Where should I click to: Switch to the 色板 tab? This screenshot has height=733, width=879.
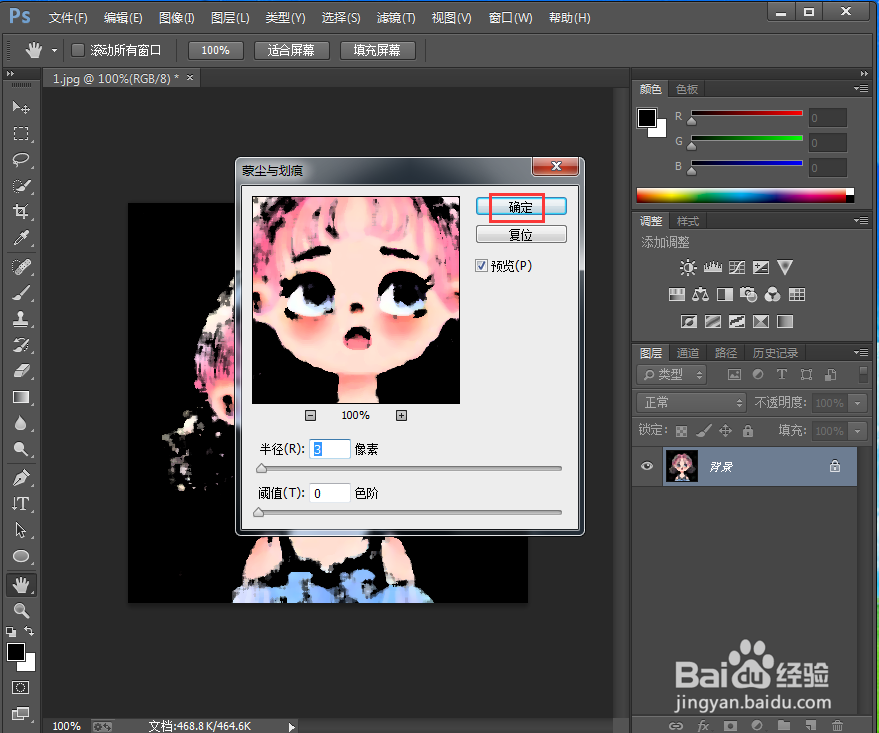tap(687, 89)
